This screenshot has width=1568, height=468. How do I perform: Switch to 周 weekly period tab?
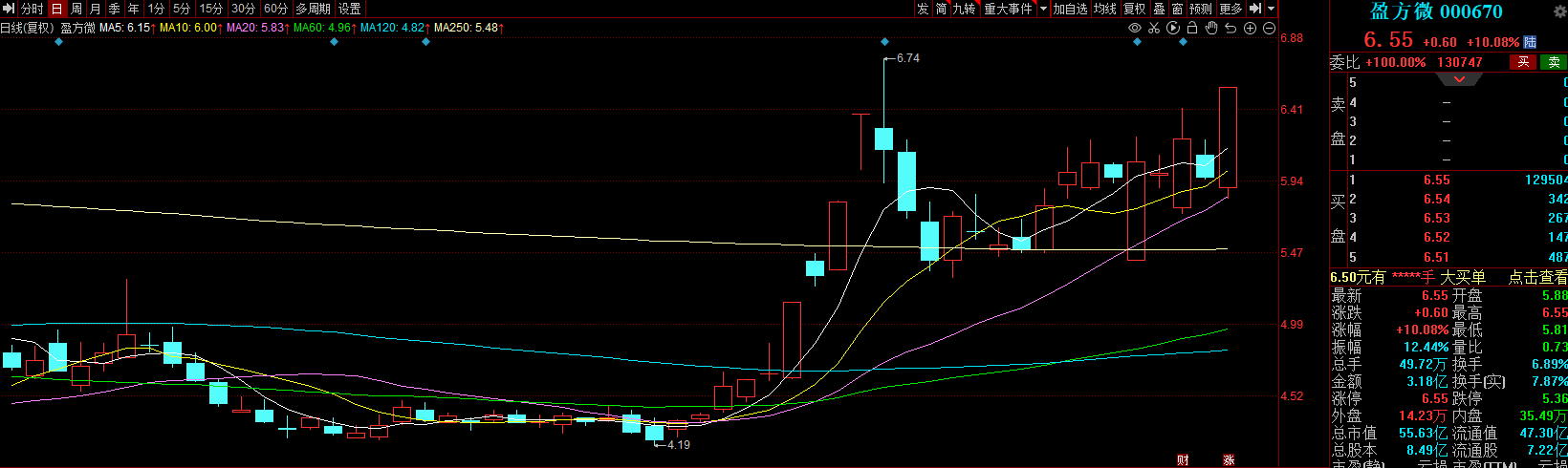point(76,9)
